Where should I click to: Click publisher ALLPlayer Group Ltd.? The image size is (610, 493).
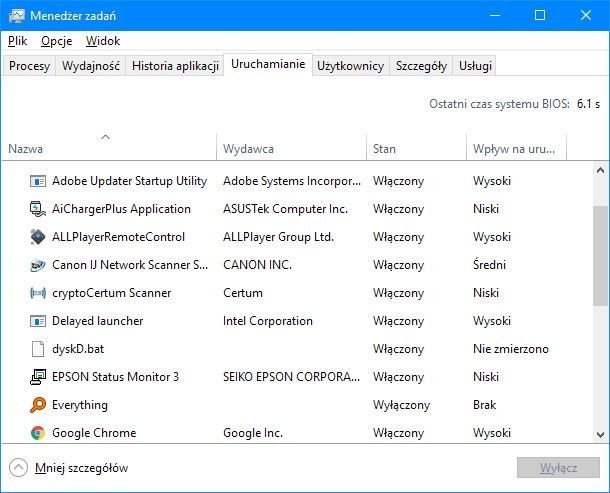click(x=279, y=237)
